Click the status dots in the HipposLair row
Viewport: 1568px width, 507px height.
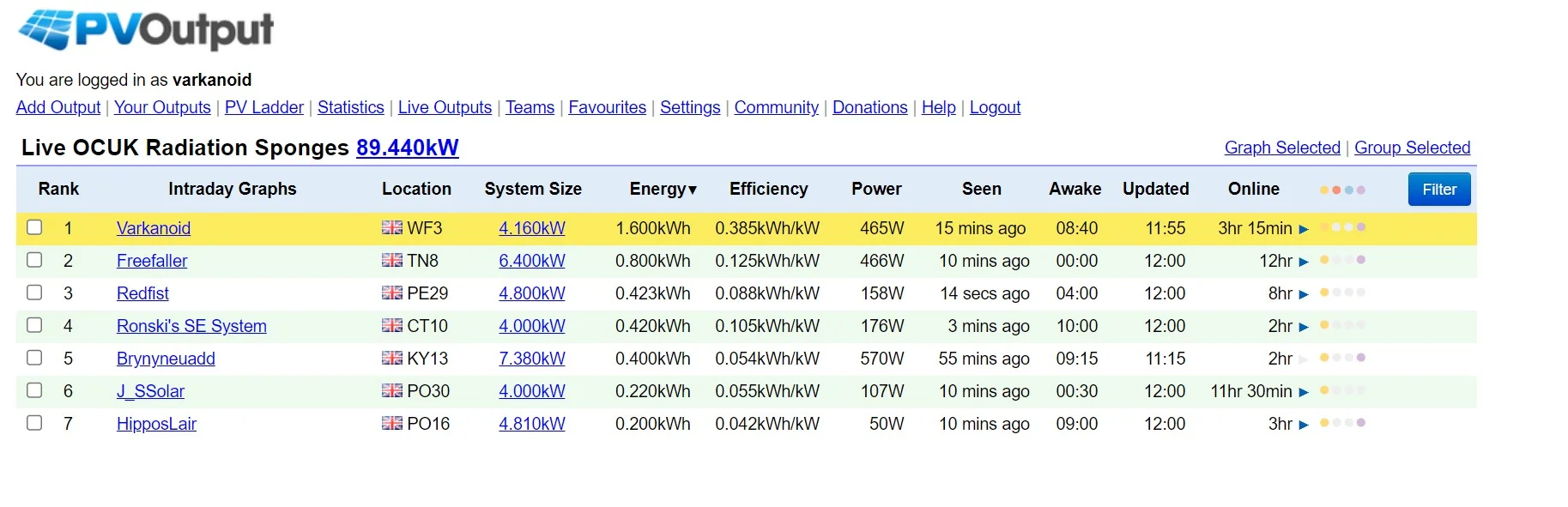coord(1342,423)
